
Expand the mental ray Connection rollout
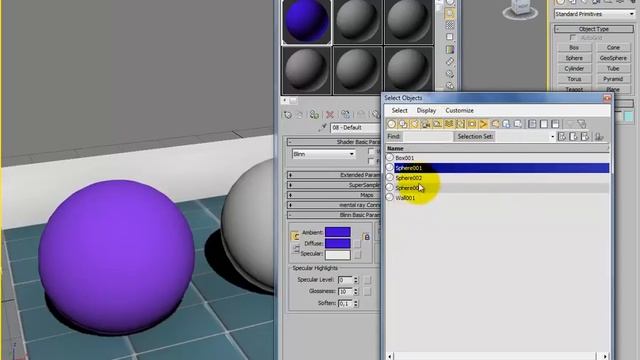coord(333,205)
